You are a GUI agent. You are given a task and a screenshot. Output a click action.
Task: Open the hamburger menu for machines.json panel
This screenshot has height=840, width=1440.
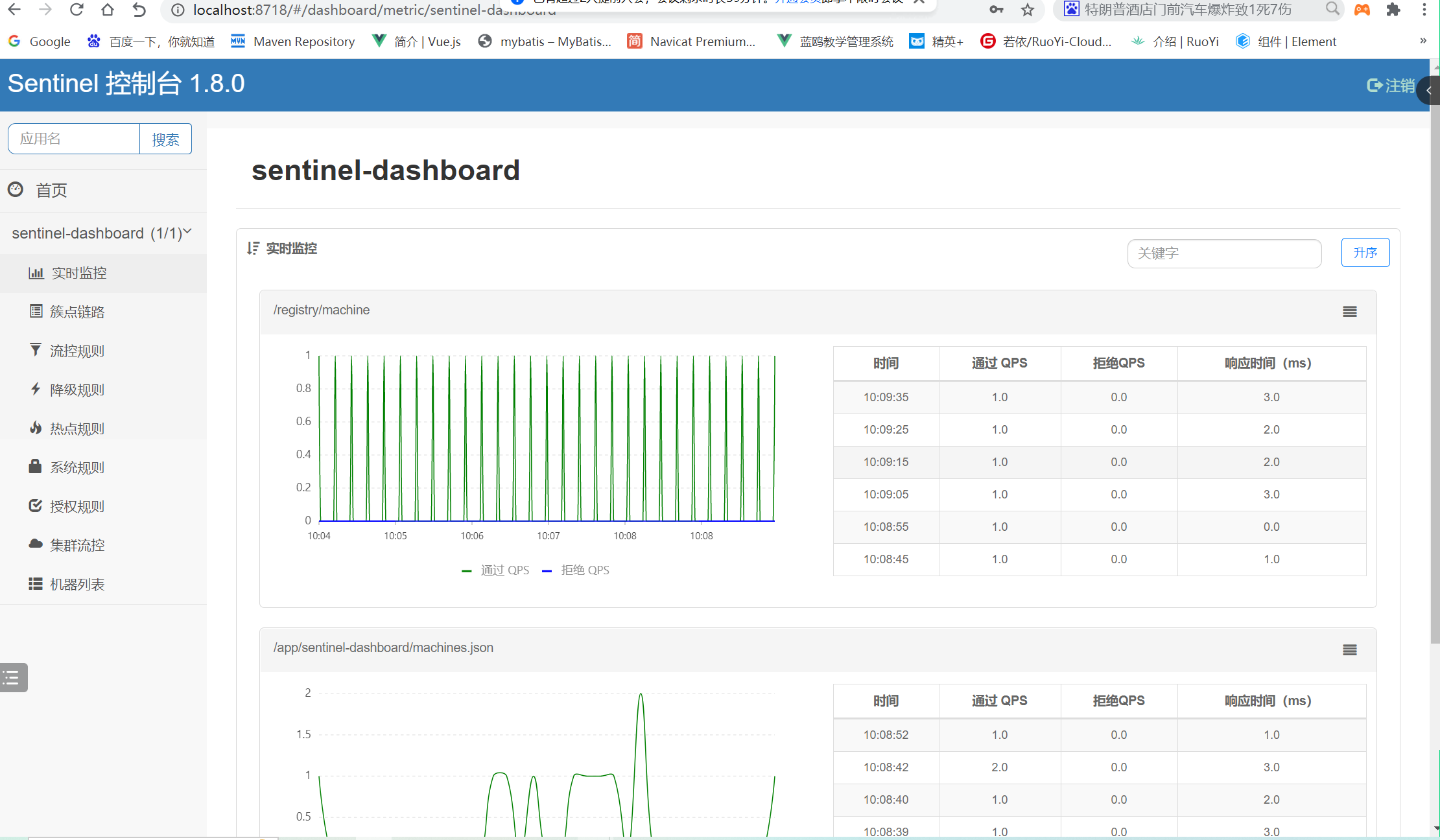click(x=1349, y=650)
